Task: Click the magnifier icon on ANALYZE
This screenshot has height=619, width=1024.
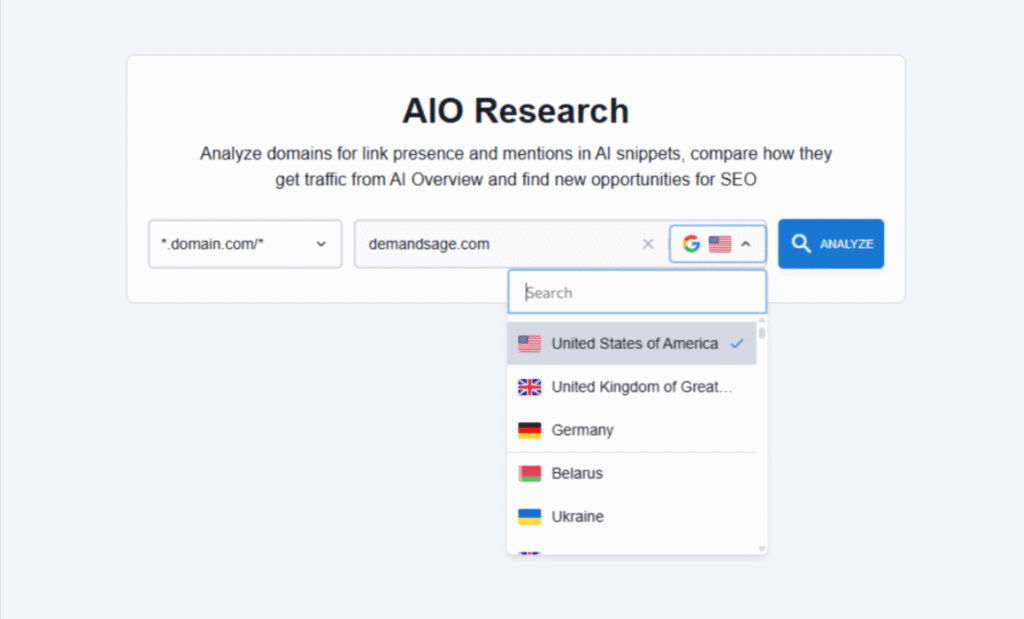Action: click(801, 244)
